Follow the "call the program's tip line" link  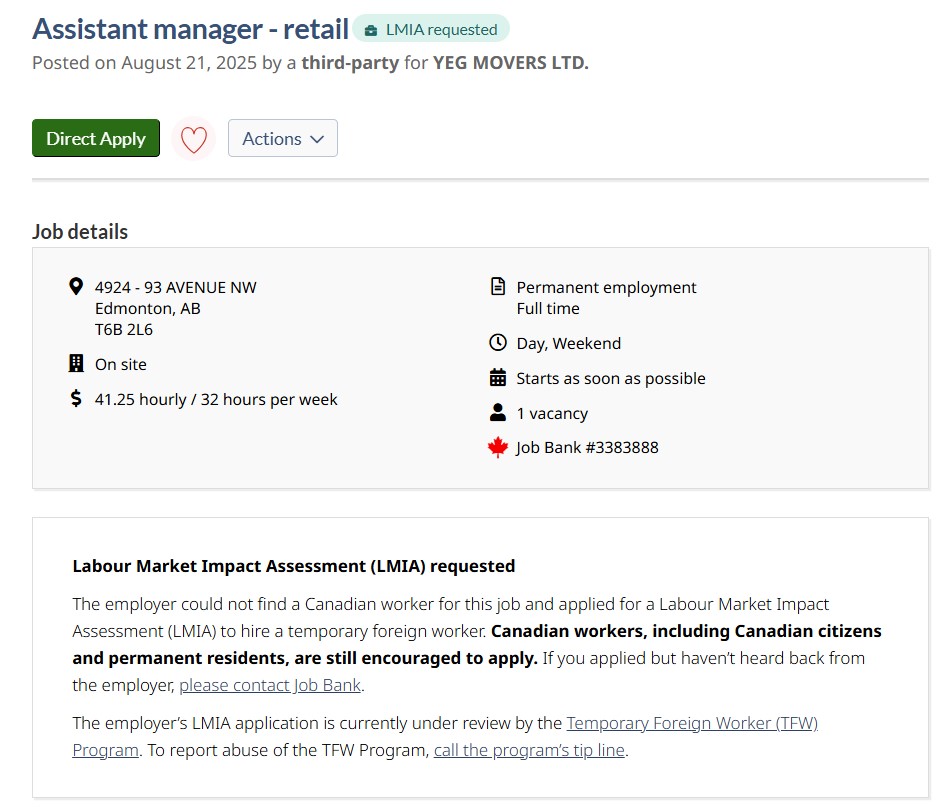530,750
